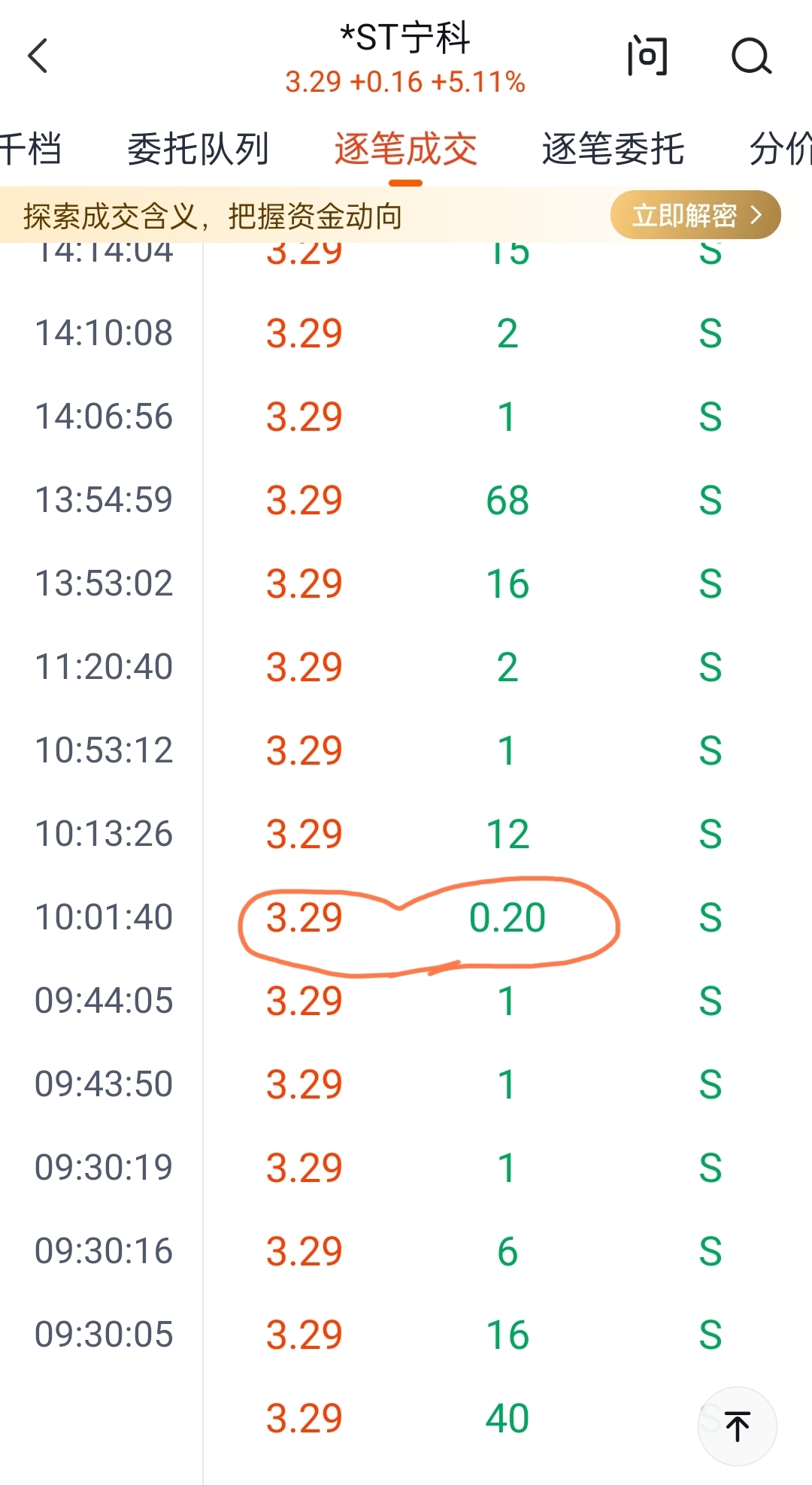Tap the 14:10:08 trade time

[x=104, y=333]
